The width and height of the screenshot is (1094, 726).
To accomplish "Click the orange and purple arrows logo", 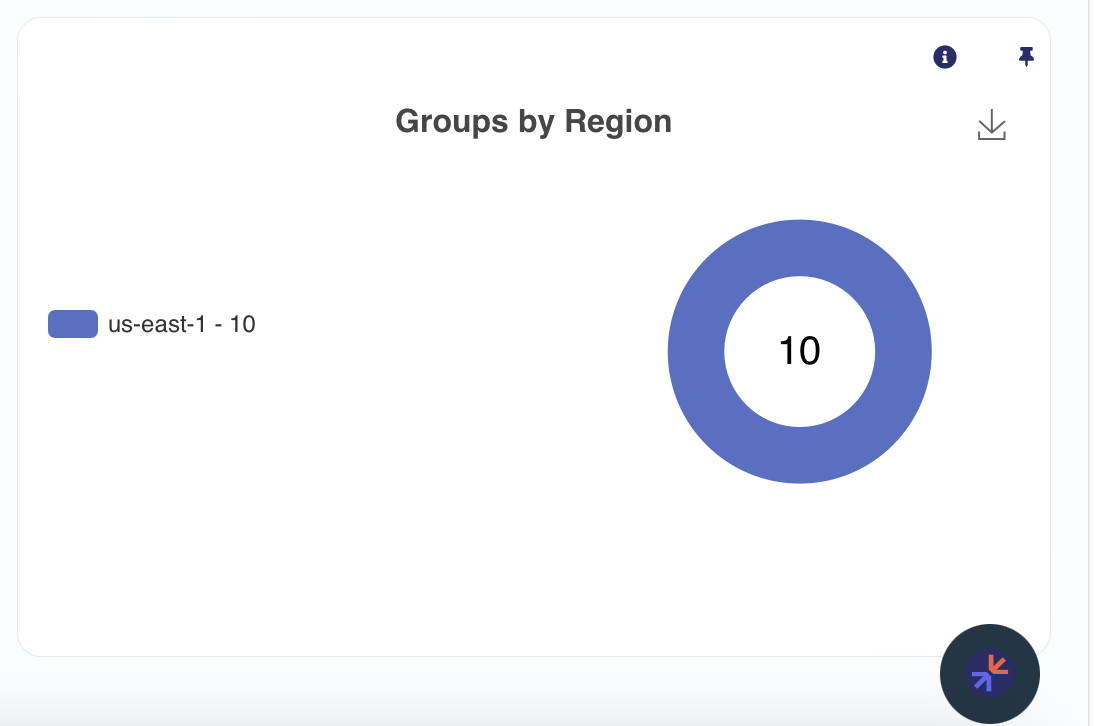I will [990, 674].
